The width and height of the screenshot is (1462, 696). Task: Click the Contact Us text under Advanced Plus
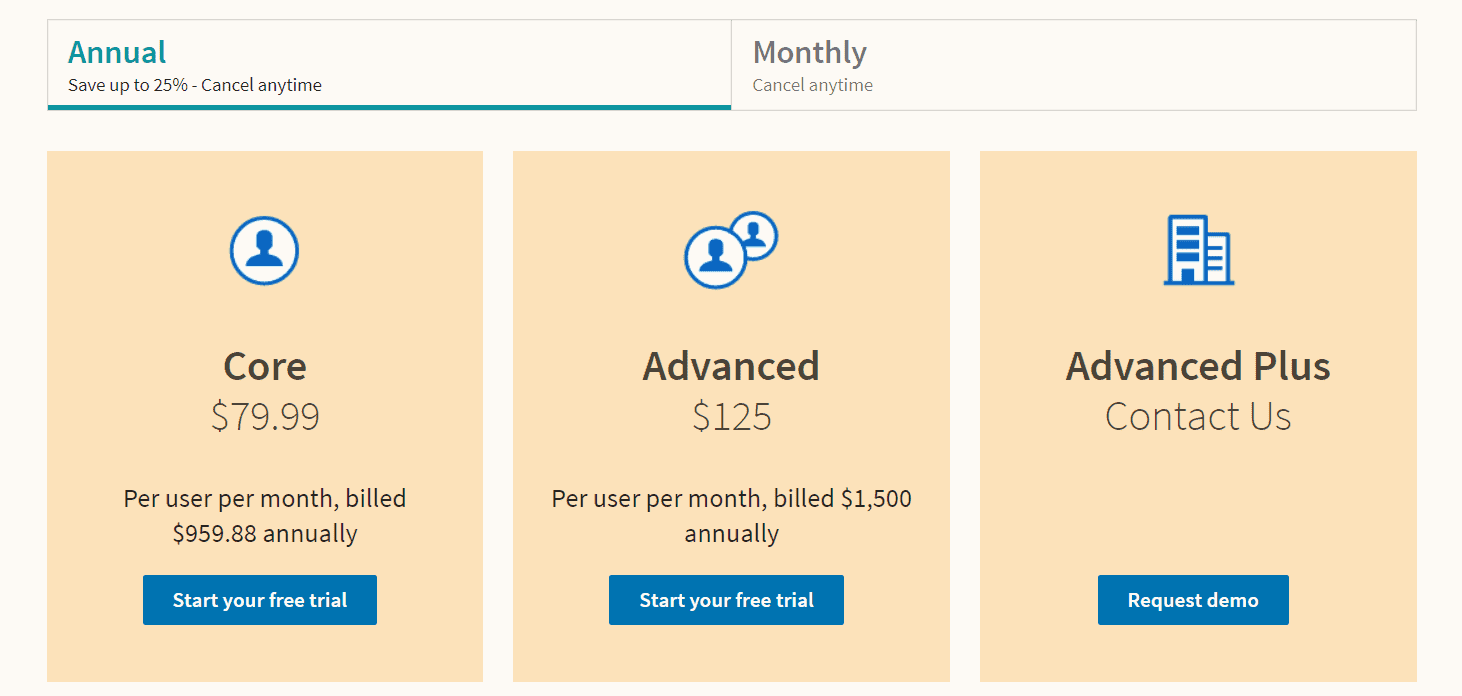click(1197, 417)
